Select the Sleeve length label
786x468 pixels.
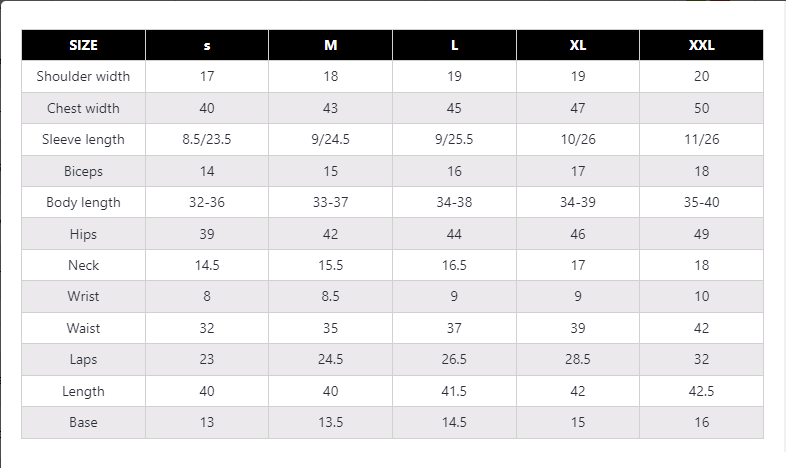[x=83, y=139]
